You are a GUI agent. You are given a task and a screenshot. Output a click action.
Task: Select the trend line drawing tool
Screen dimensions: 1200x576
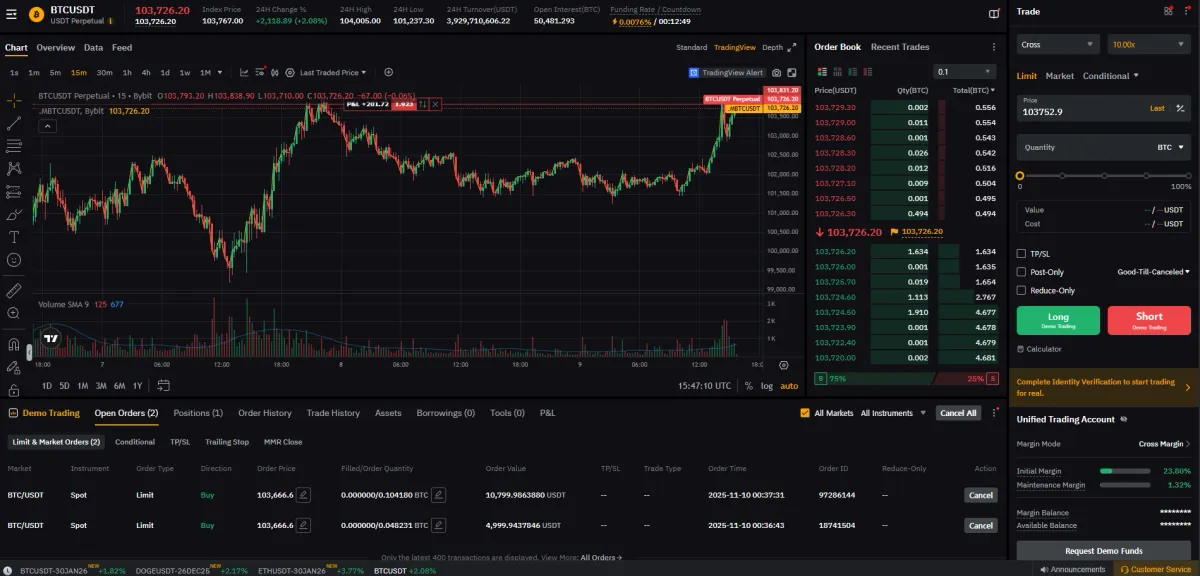pyautogui.click(x=14, y=123)
